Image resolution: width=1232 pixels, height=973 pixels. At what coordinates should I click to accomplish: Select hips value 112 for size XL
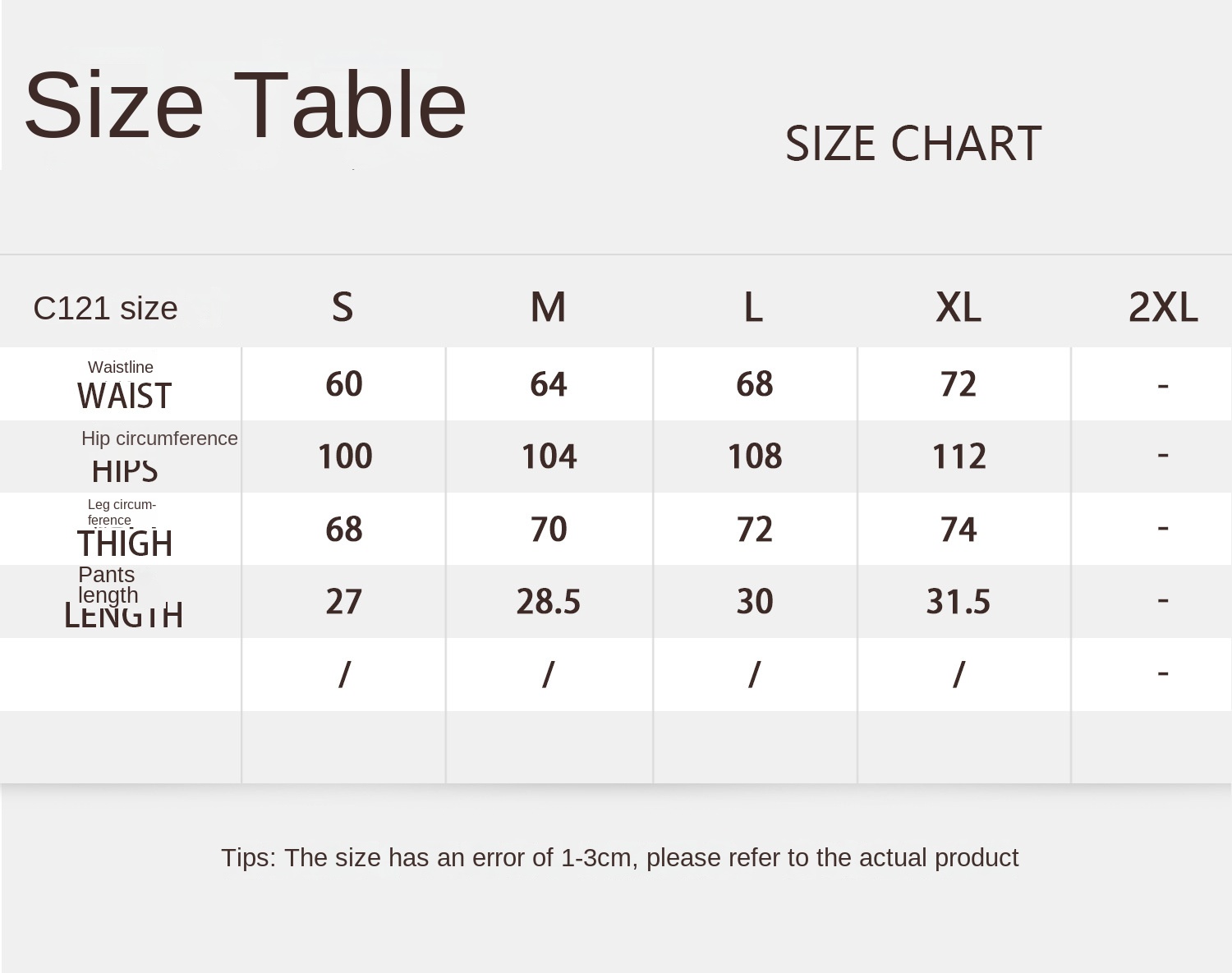coord(958,456)
